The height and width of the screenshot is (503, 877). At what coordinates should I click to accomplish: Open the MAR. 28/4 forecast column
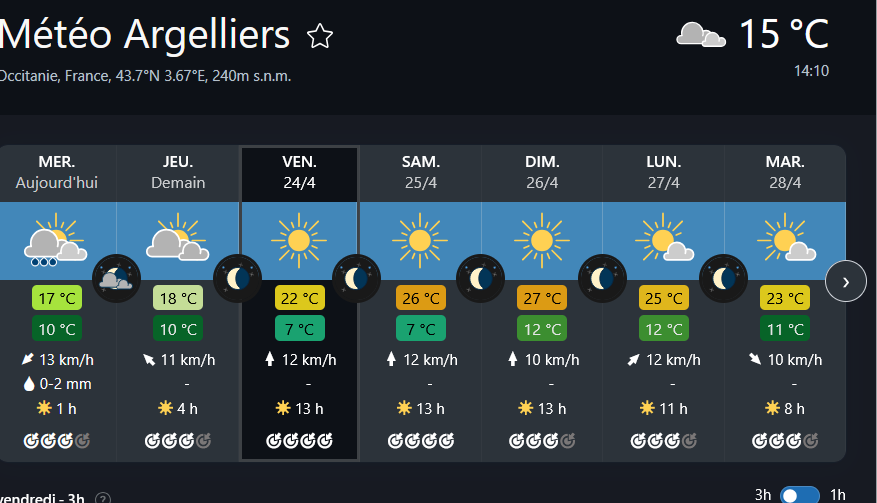pyautogui.click(x=785, y=172)
